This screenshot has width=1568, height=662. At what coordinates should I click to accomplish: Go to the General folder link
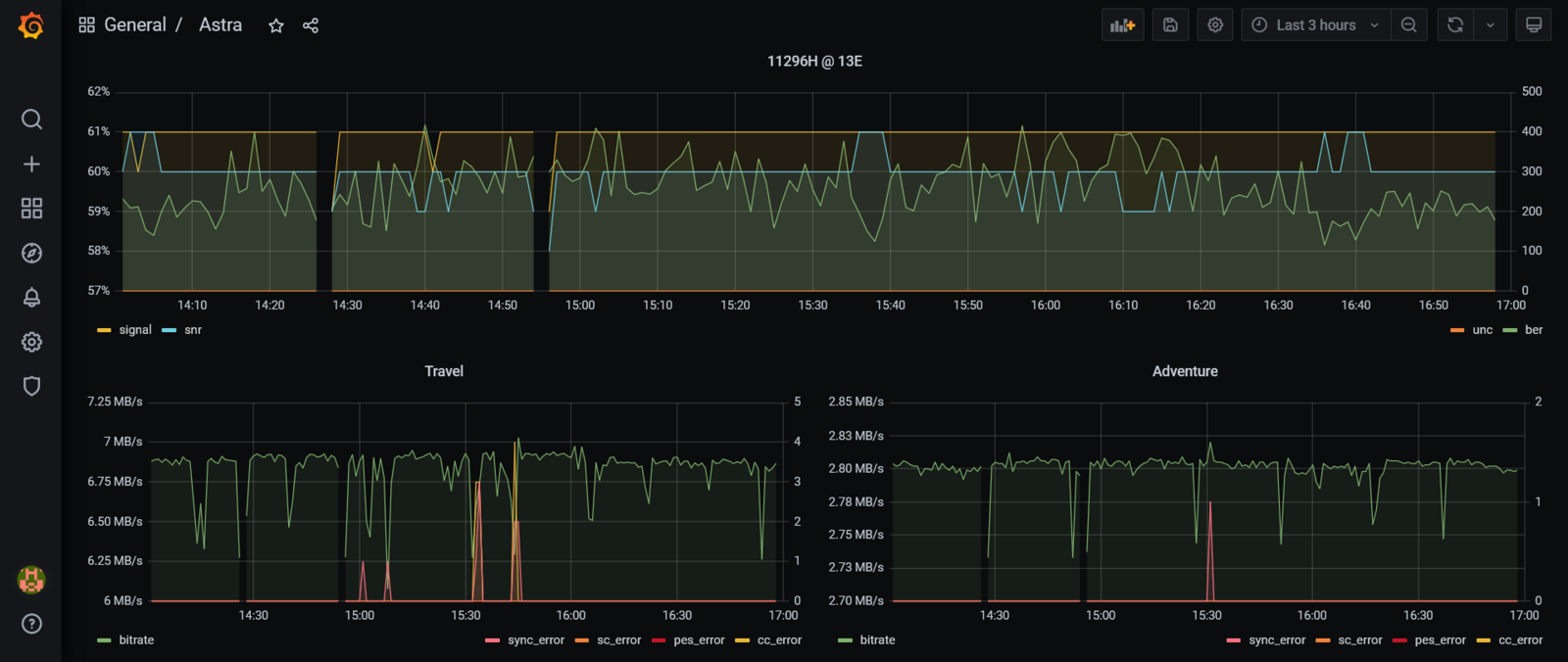click(x=135, y=25)
